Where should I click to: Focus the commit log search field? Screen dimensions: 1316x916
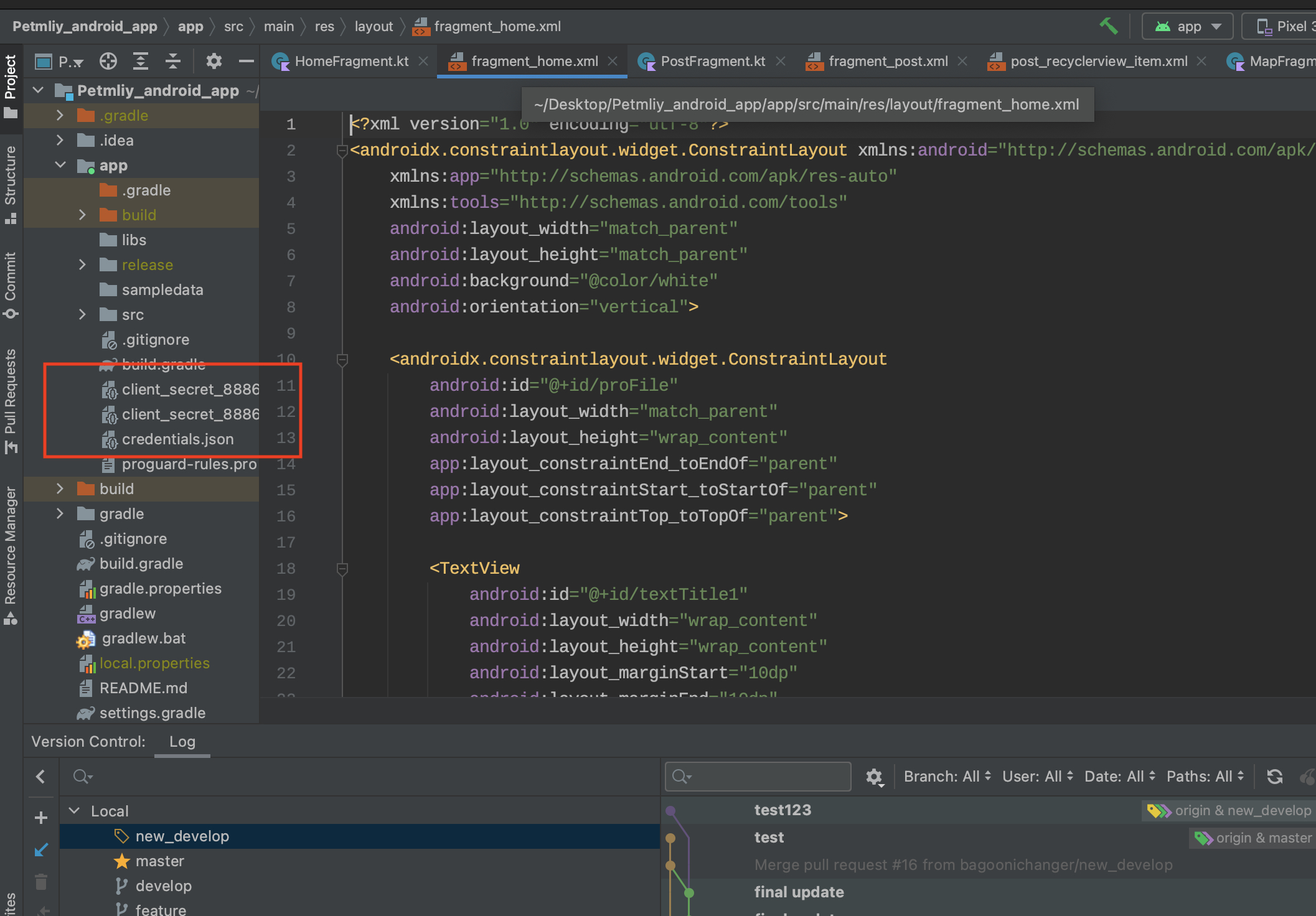pyautogui.click(x=758, y=777)
